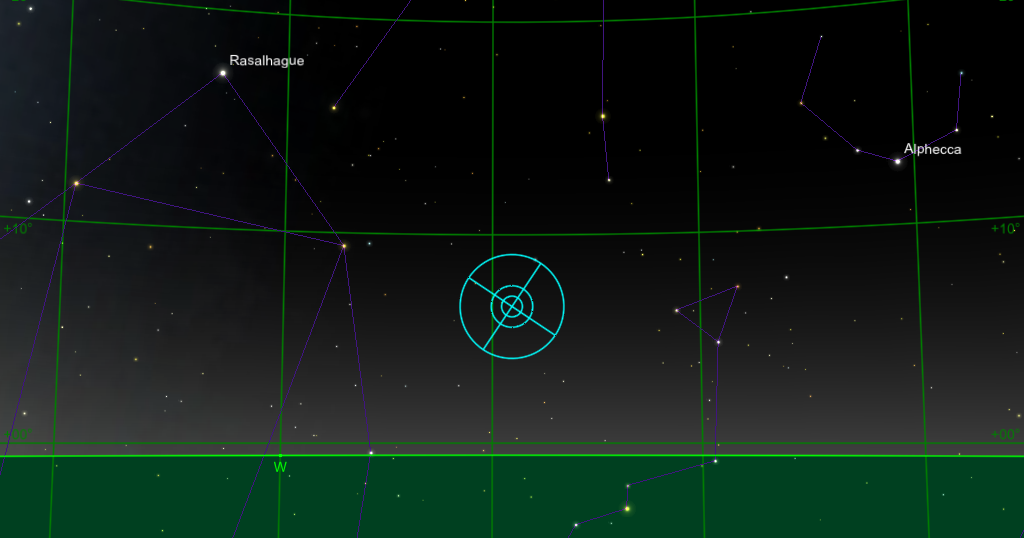Select the triangle's bottom vertex star above horizon
Viewport: 1024px width, 538px height.
[x=718, y=342]
